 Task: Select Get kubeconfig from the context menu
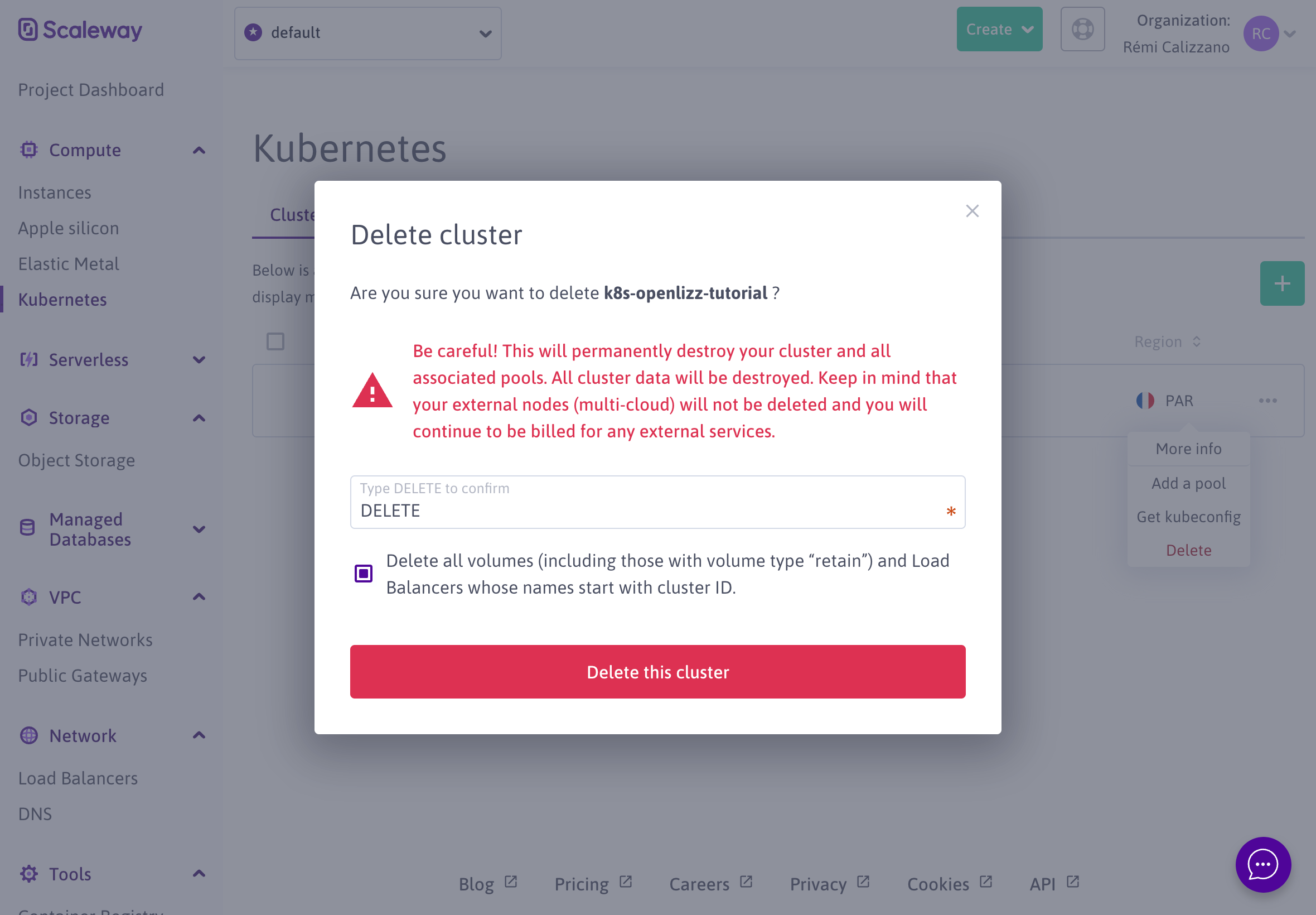pyautogui.click(x=1188, y=517)
